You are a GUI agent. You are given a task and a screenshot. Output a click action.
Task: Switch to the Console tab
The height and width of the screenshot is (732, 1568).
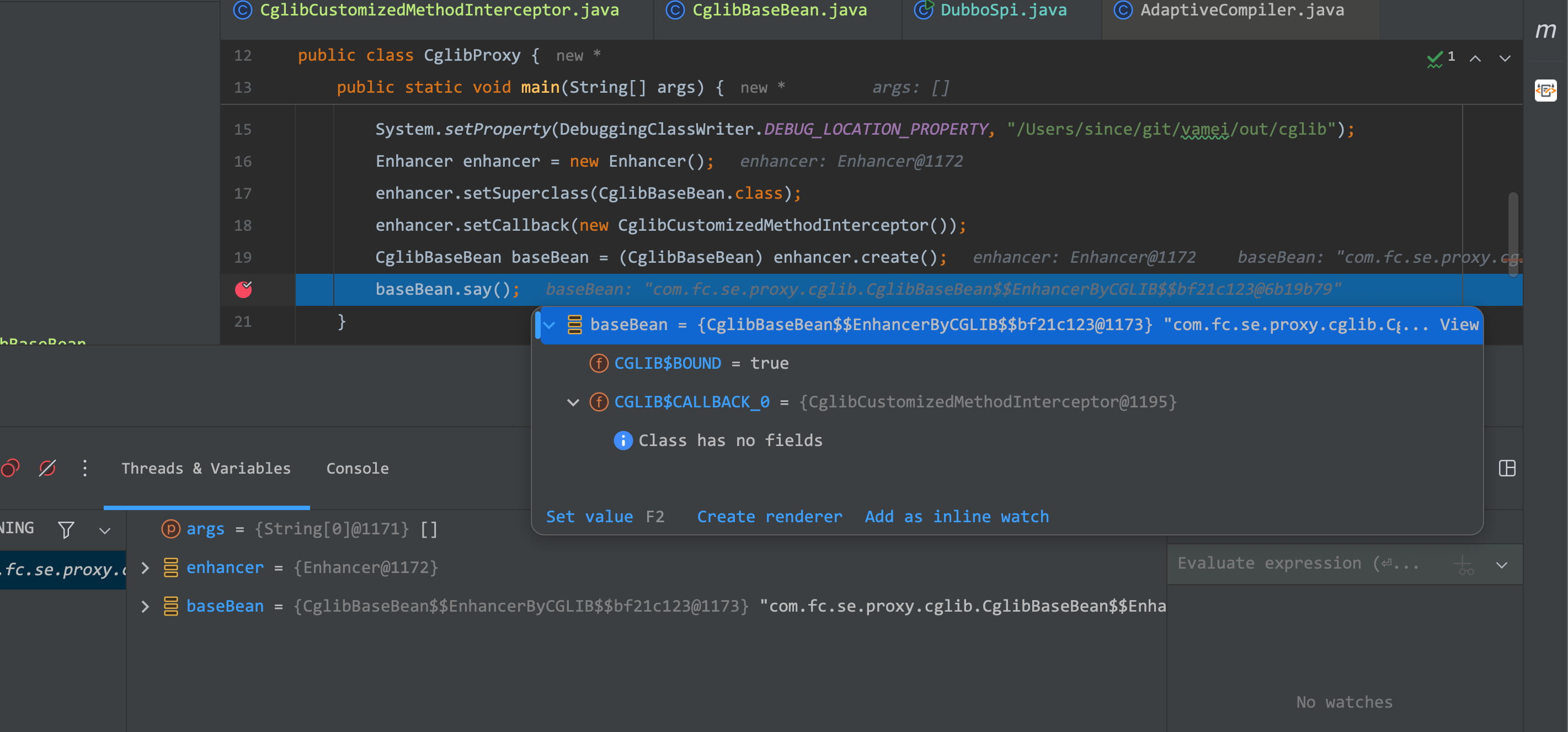click(358, 468)
